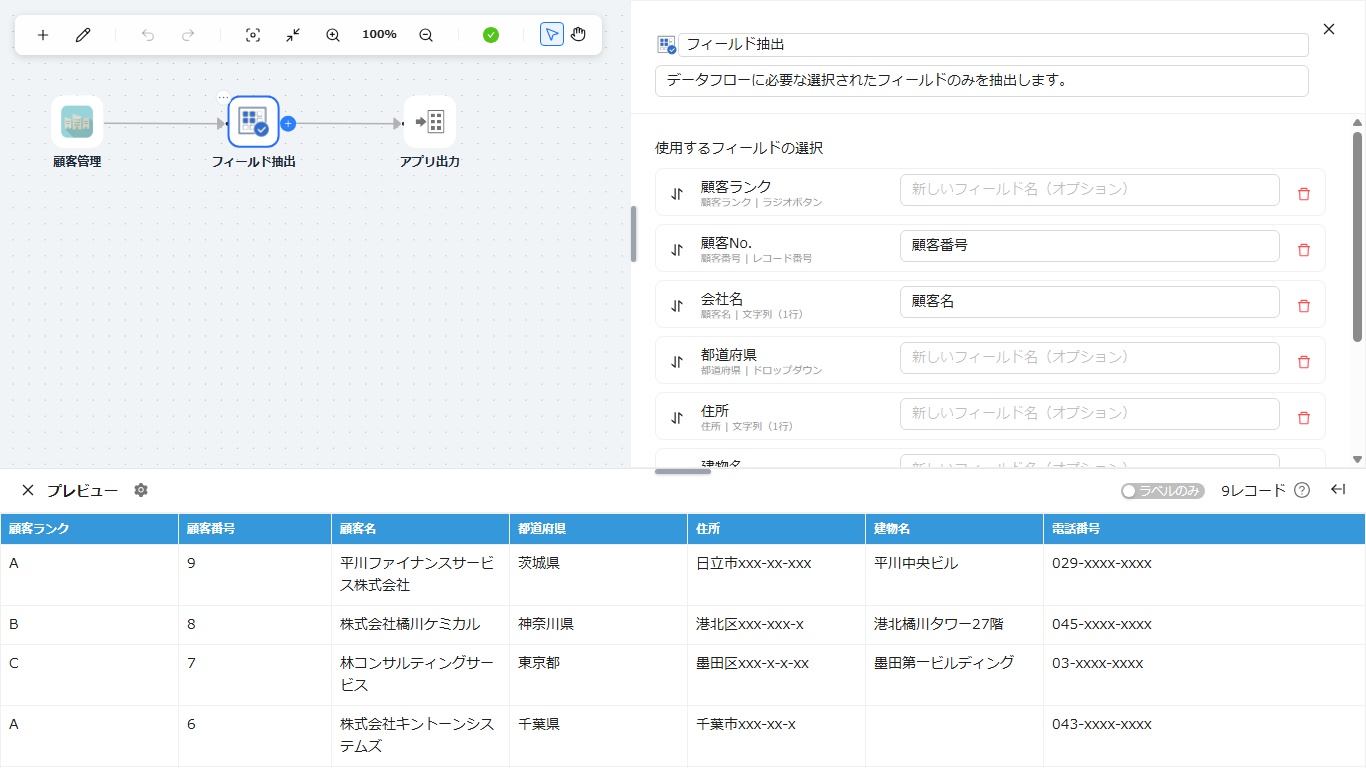Zoom out with the magnifier minus icon

(x=426, y=35)
